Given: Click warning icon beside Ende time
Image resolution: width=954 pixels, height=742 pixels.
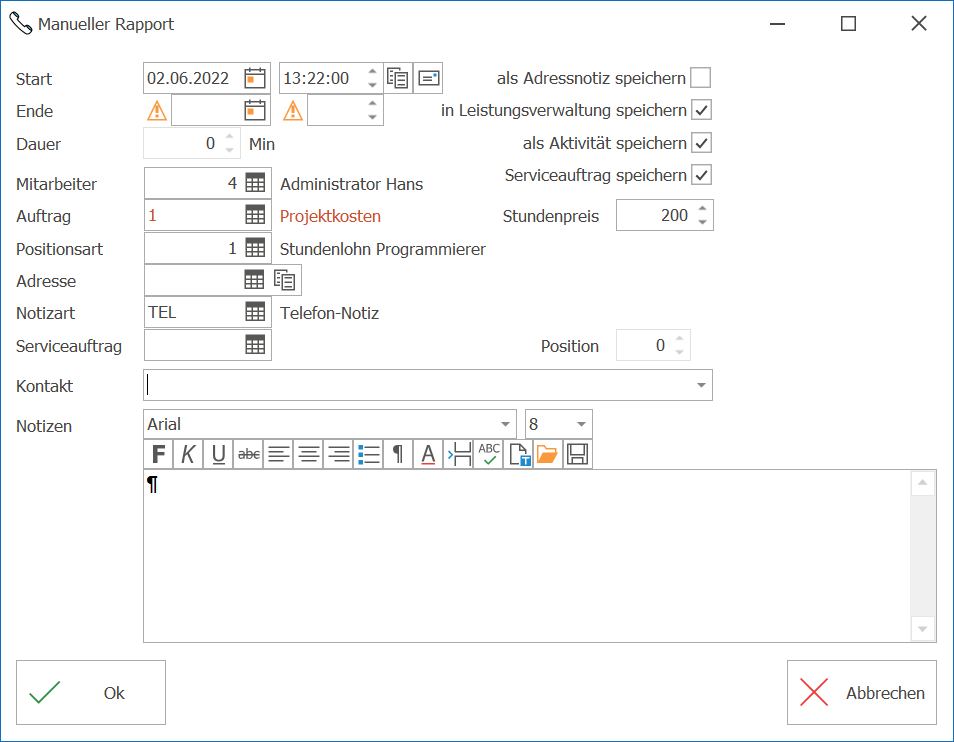Looking at the screenshot, I should tap(293, 111).
